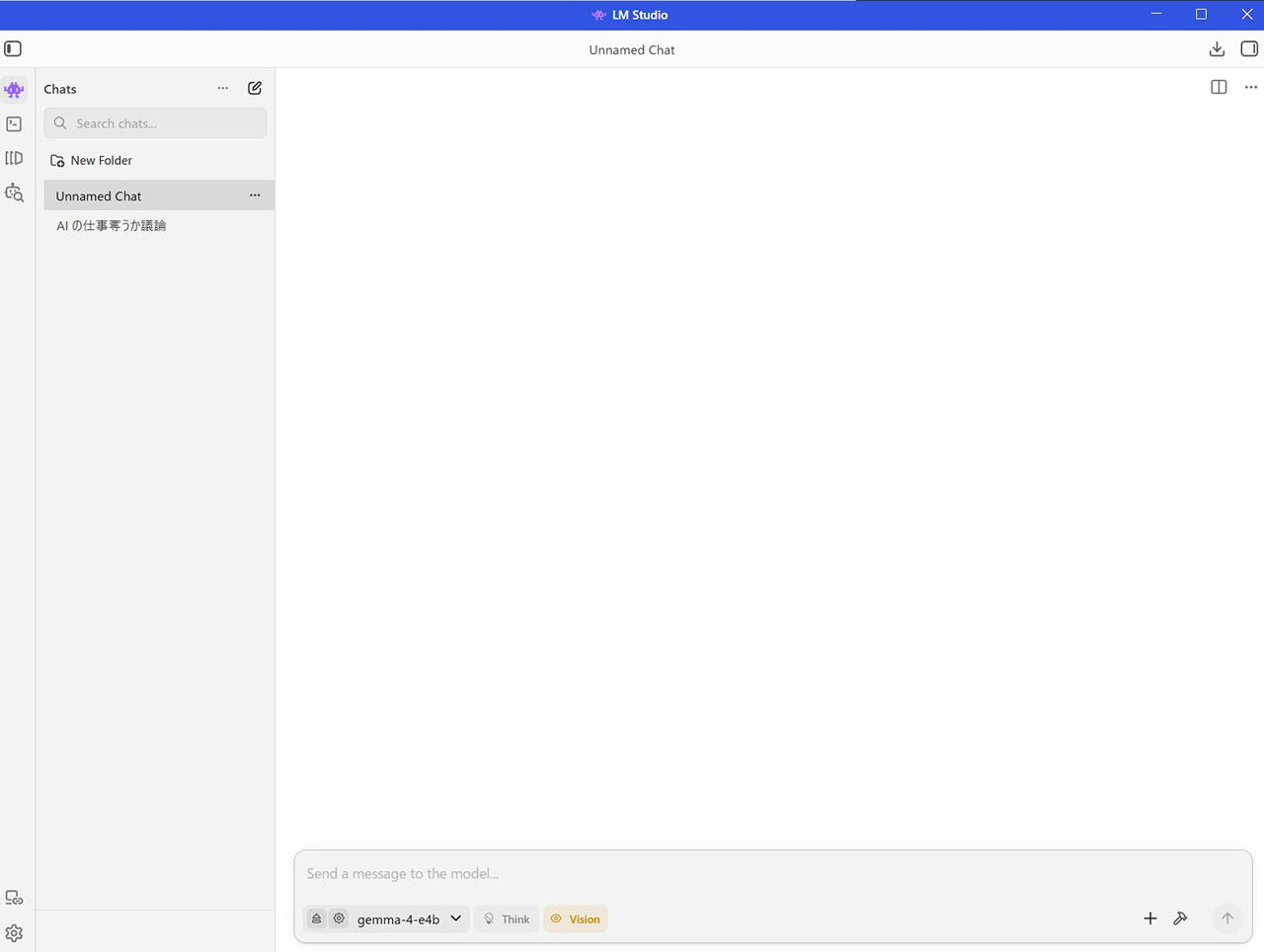Select the AI の仕事奪うか議論 chat
This screenshot has width=1264, height=952.
tap(111, 226)
